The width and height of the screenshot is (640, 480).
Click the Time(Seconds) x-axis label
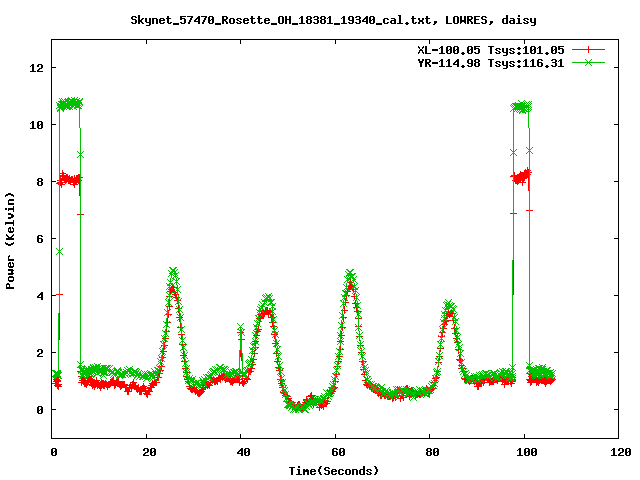tap(334, 471)
